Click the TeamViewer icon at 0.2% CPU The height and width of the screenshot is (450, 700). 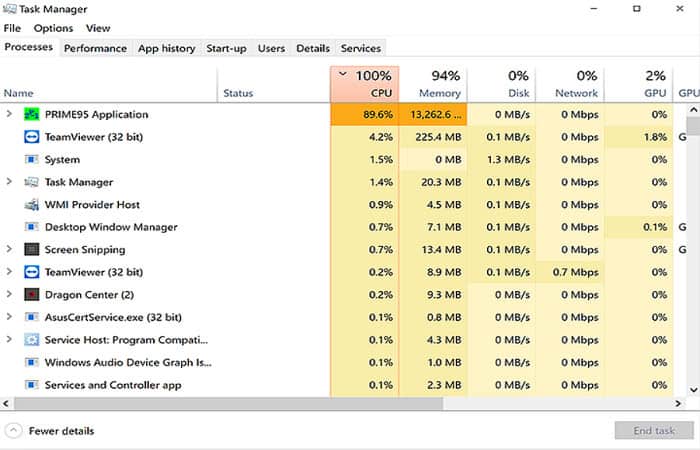click(x=31, y=272)
